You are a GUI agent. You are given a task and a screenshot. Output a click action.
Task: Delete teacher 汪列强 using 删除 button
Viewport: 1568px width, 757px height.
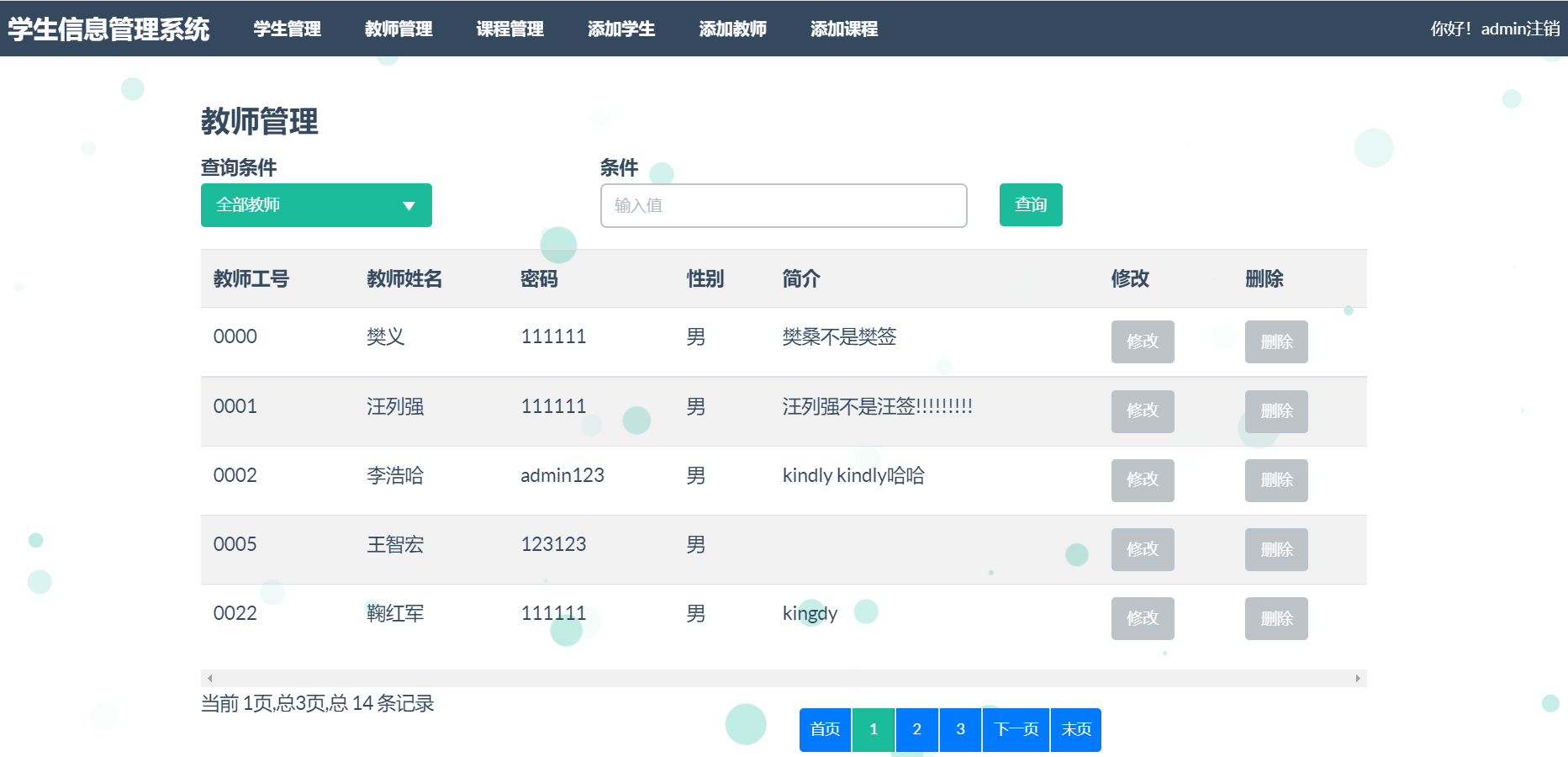point(1275,411)
